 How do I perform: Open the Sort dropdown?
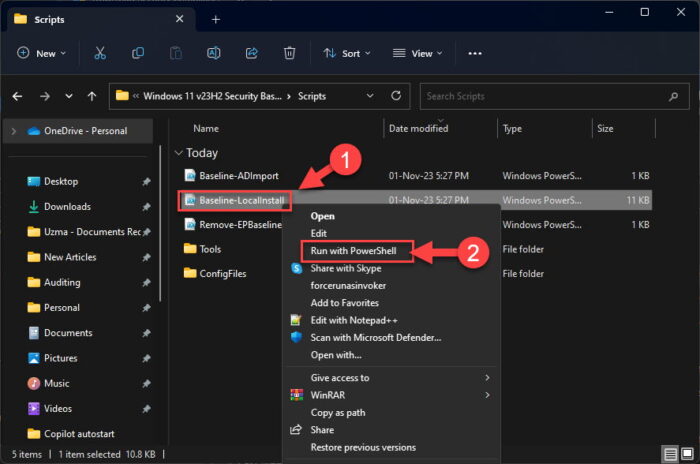click(347, 53)
